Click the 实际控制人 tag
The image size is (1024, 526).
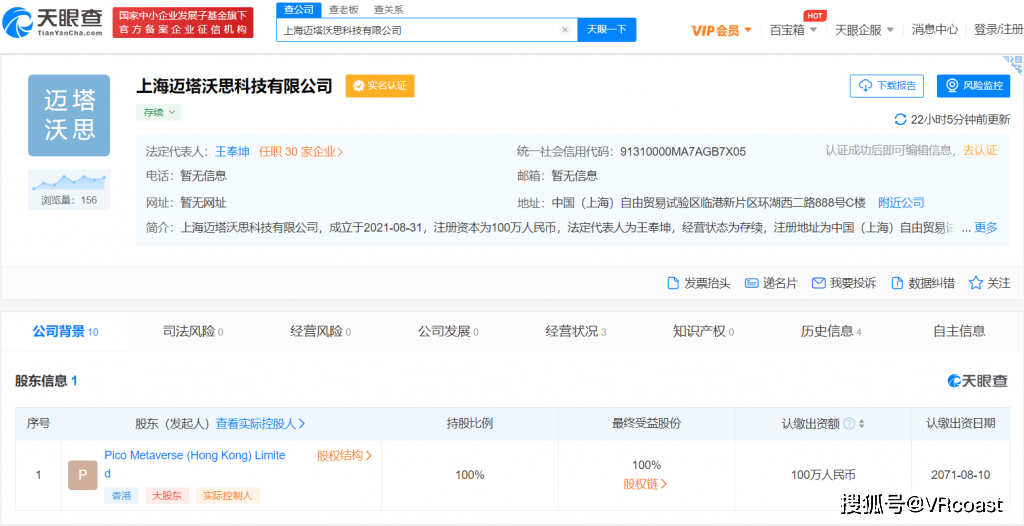tap(228, 496)
